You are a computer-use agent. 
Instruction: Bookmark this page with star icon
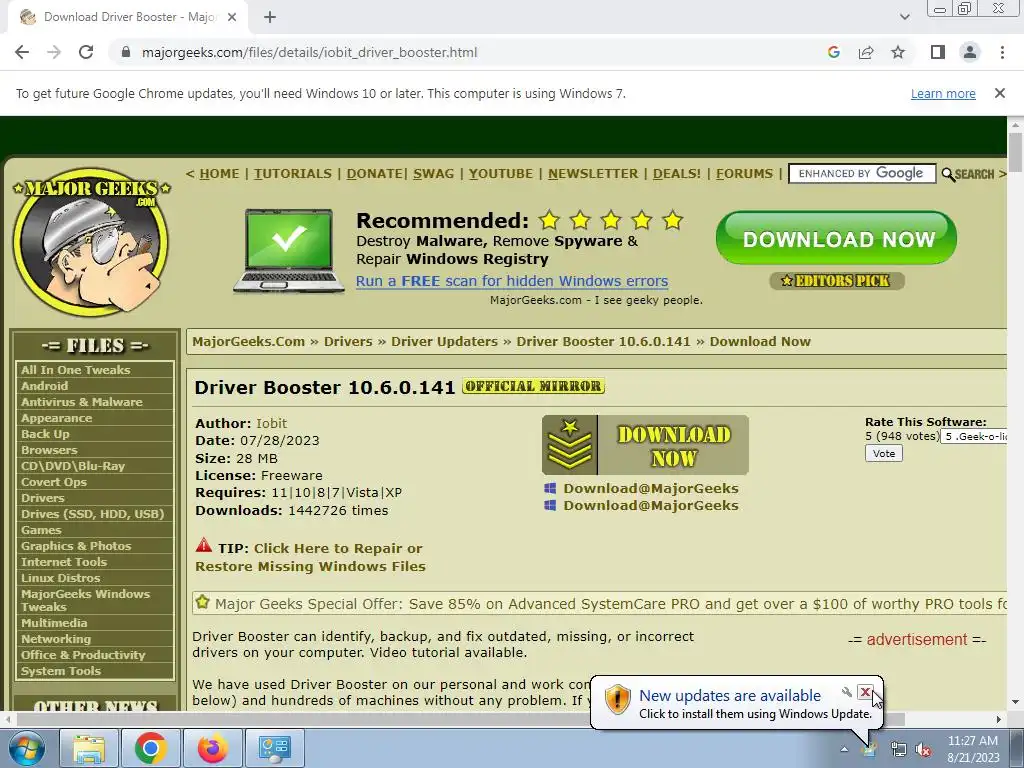click(x=898, y=52)
